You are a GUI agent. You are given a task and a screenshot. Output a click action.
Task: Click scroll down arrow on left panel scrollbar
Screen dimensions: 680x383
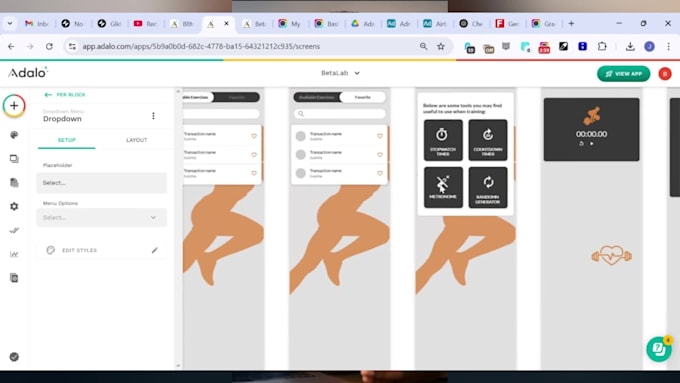(x=178, y=366)
